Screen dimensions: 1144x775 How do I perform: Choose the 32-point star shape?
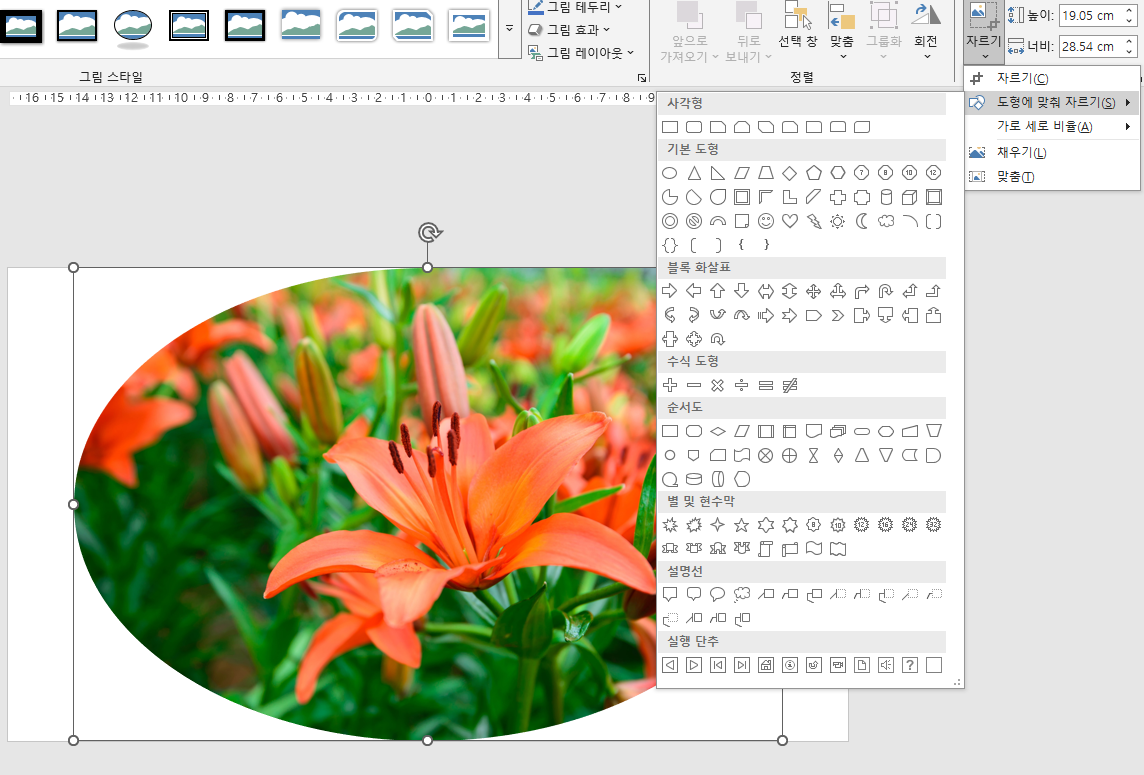(x=933, y=525)
